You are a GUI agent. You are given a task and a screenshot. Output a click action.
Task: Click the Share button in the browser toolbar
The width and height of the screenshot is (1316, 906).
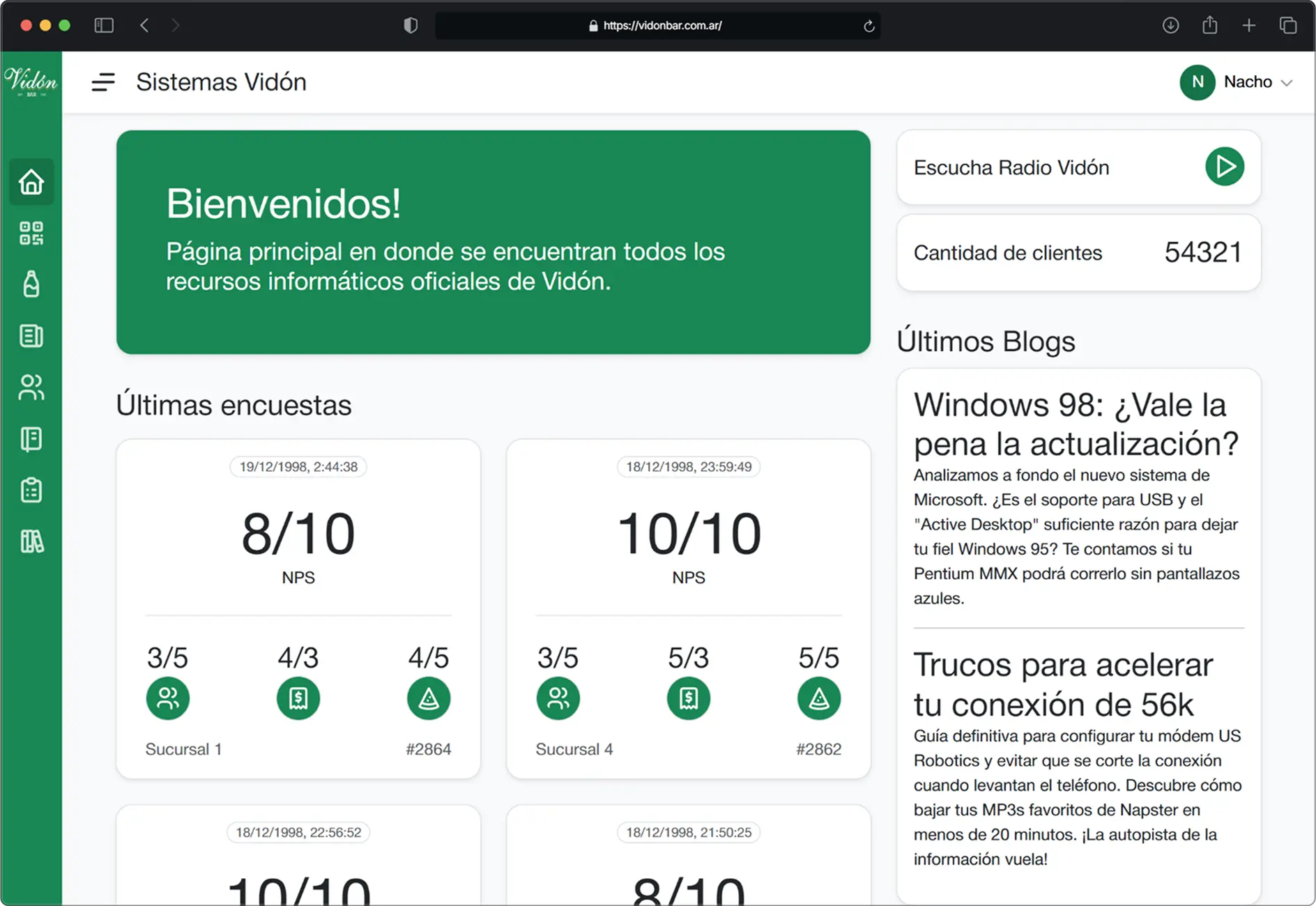(1210, 25)
